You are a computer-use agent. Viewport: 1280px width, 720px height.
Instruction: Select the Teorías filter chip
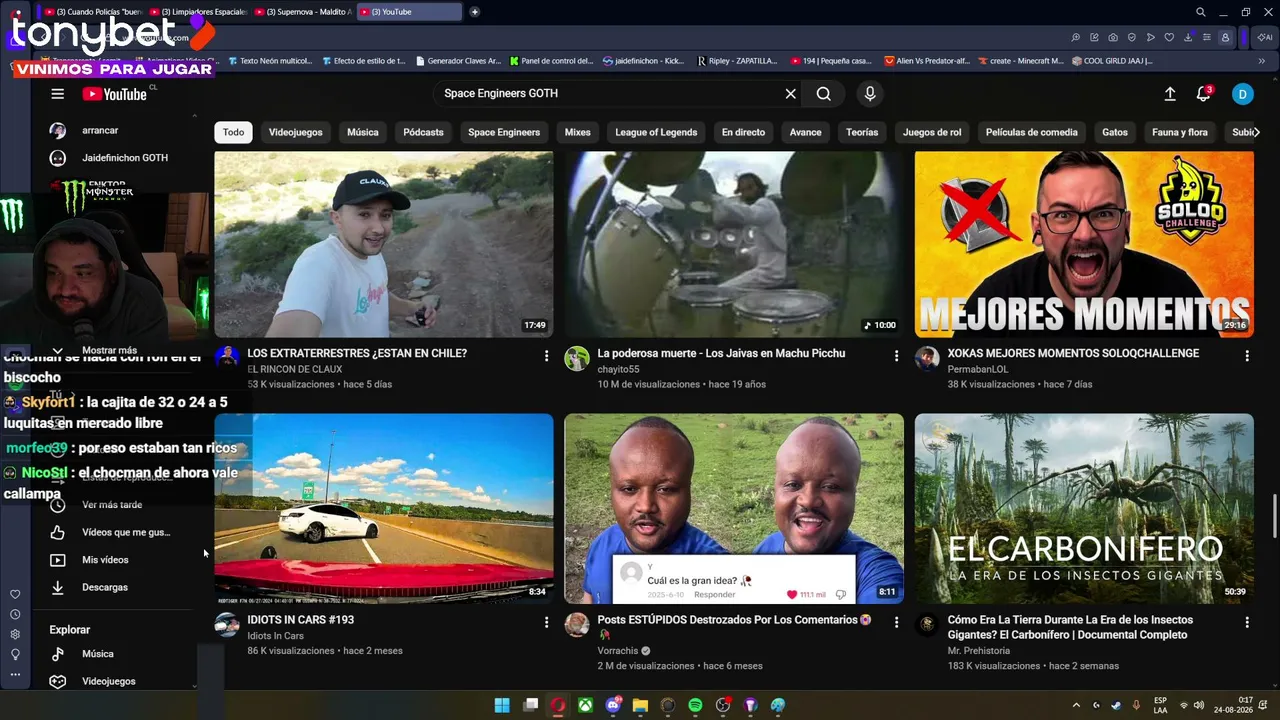pos(862,132)
